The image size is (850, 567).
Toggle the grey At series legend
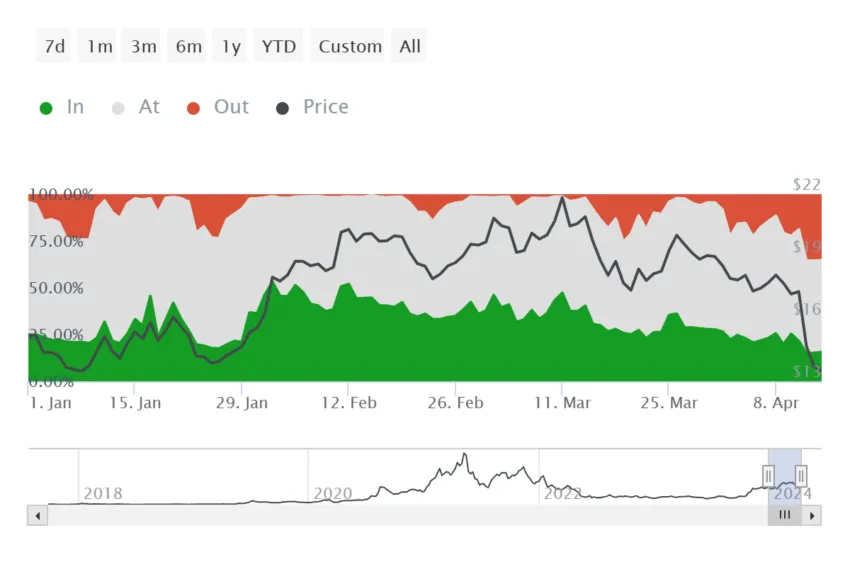pyautogui.click(x=136, y=107)
